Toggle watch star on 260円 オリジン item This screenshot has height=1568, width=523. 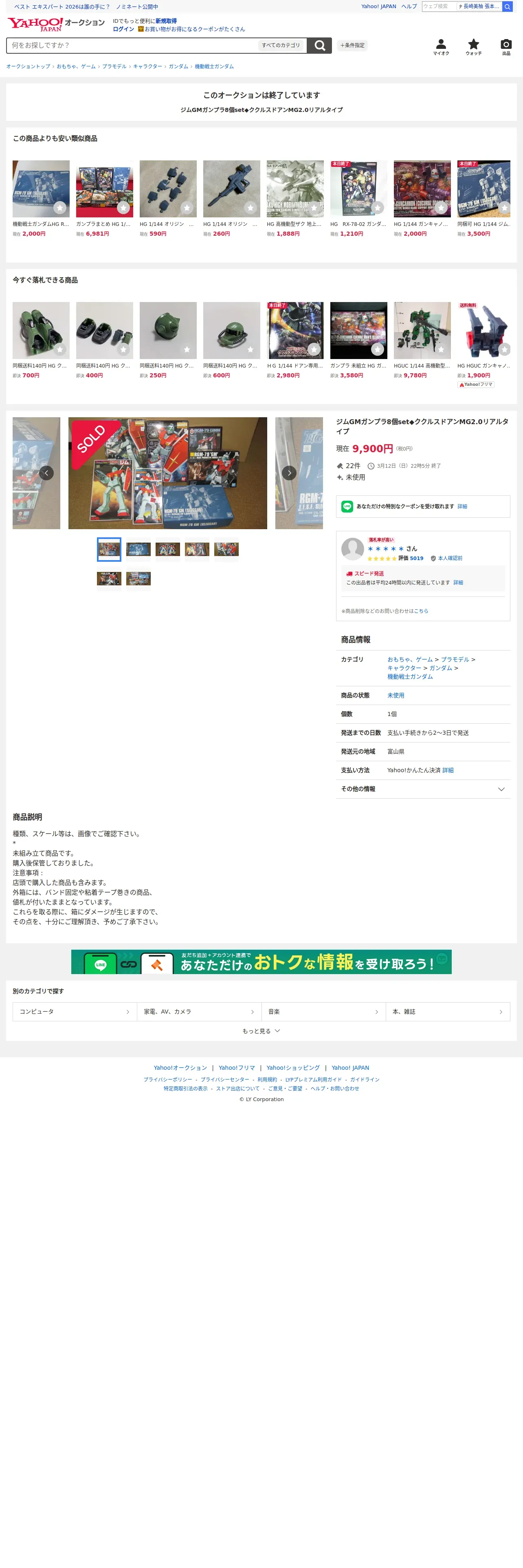[x=250, y=208]
